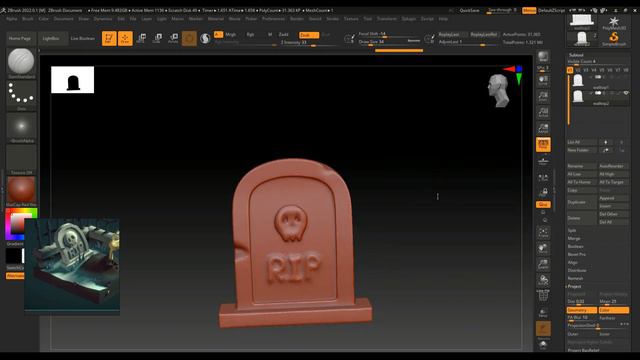Screen dimensions: 640x360
Task: Expand the Distribute section
Action: pyautogui.click(x=577, y=270)
